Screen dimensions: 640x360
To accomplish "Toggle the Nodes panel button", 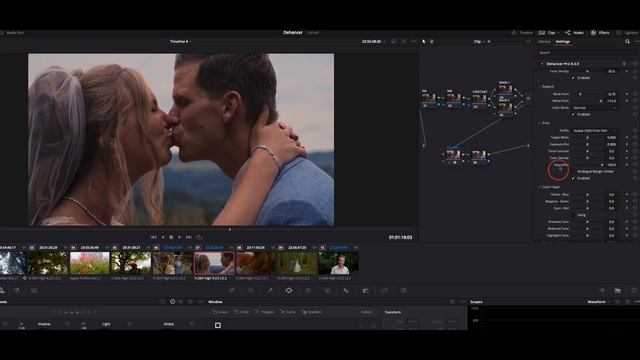I will [574, 33].
